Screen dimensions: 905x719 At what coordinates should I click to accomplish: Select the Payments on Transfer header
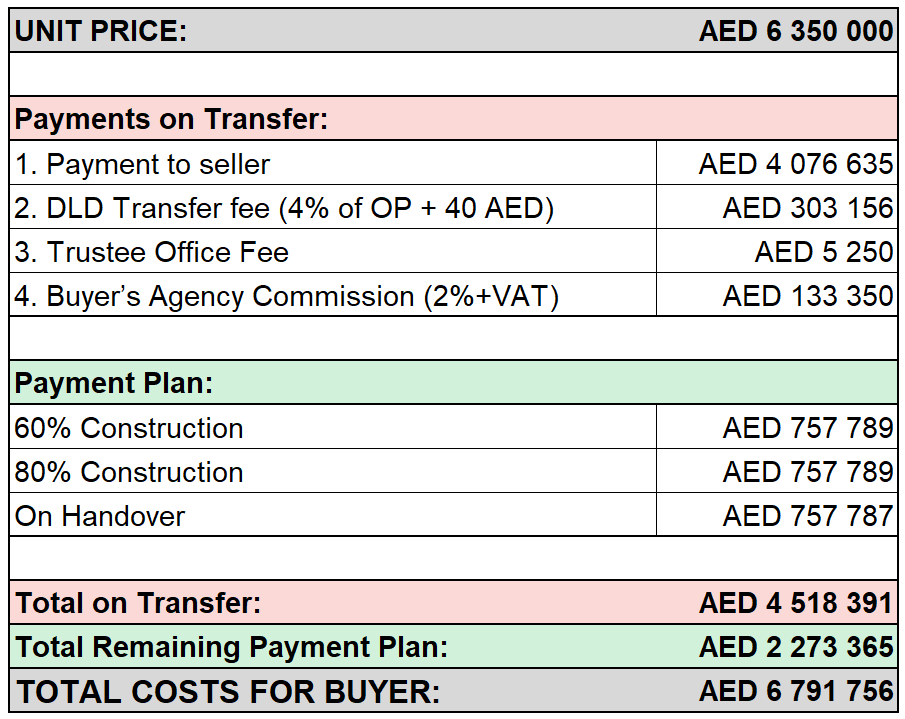pyautogui.click(x=453, y=118)
